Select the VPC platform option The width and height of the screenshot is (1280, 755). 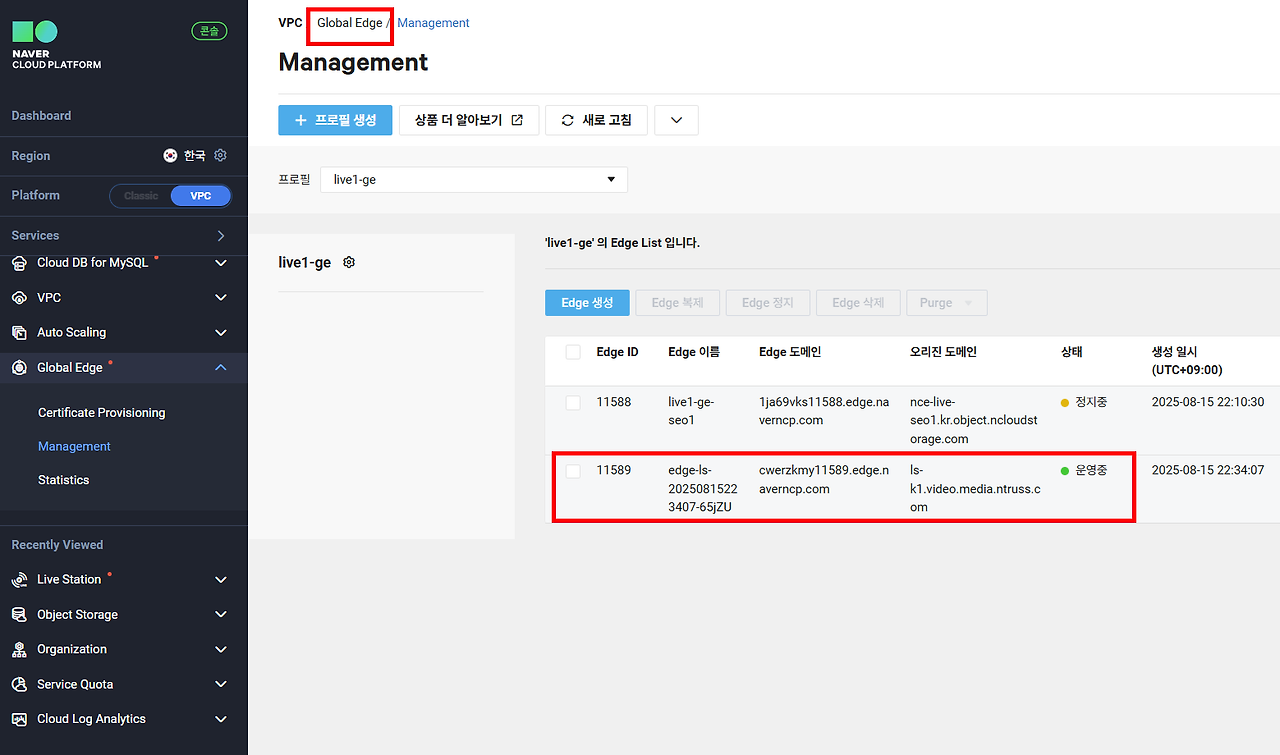[201, 196]
